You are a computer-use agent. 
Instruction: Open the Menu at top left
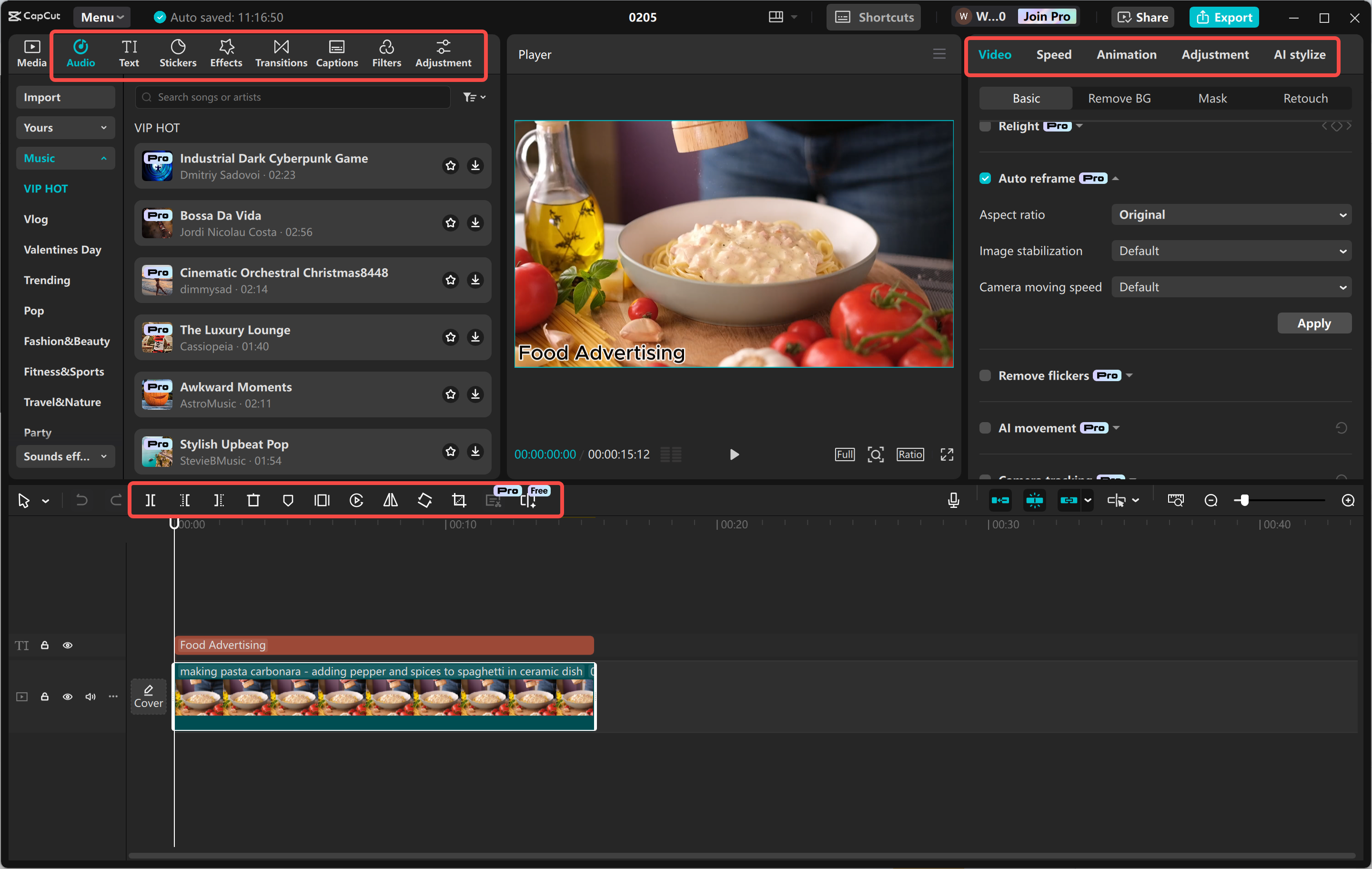coord(101,17)
